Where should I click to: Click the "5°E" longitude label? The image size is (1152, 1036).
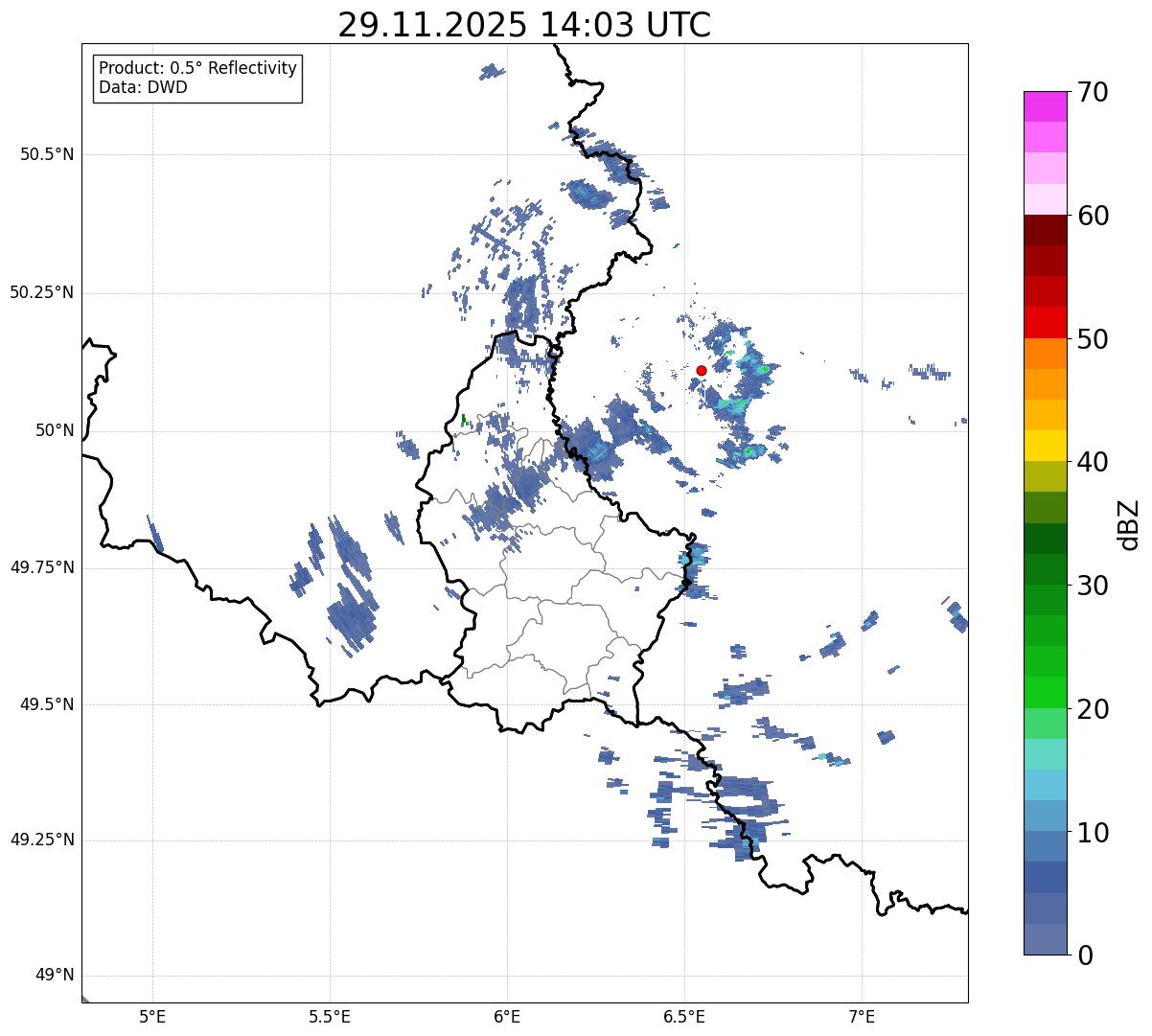point(152,1016)
